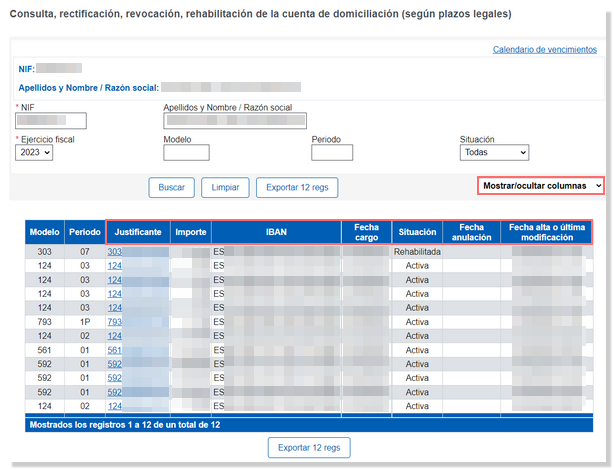This screenshot has height=470, width=614.
Task: Open the justificante link starting with 793
Action: 115,323
